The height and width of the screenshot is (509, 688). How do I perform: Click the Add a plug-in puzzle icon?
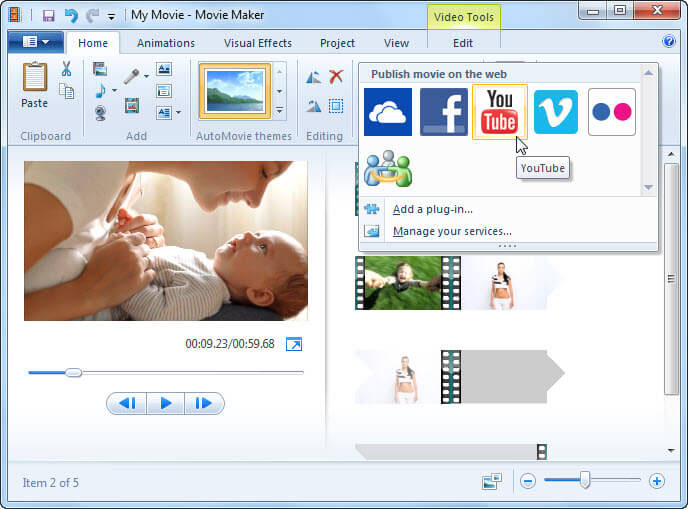point(372,209)
